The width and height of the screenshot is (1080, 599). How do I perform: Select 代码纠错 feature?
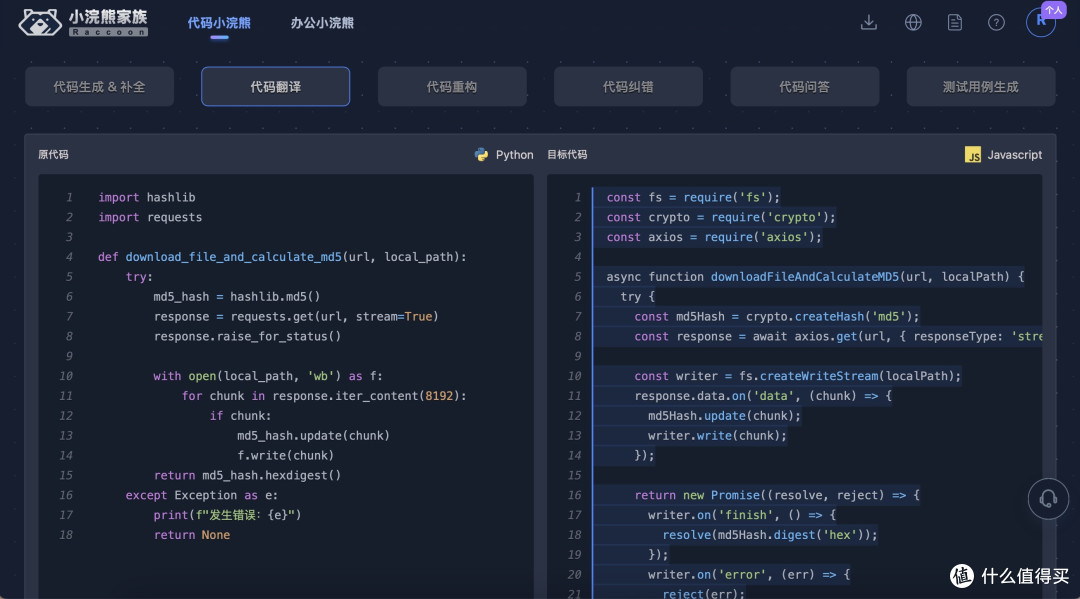click(628, 87)
